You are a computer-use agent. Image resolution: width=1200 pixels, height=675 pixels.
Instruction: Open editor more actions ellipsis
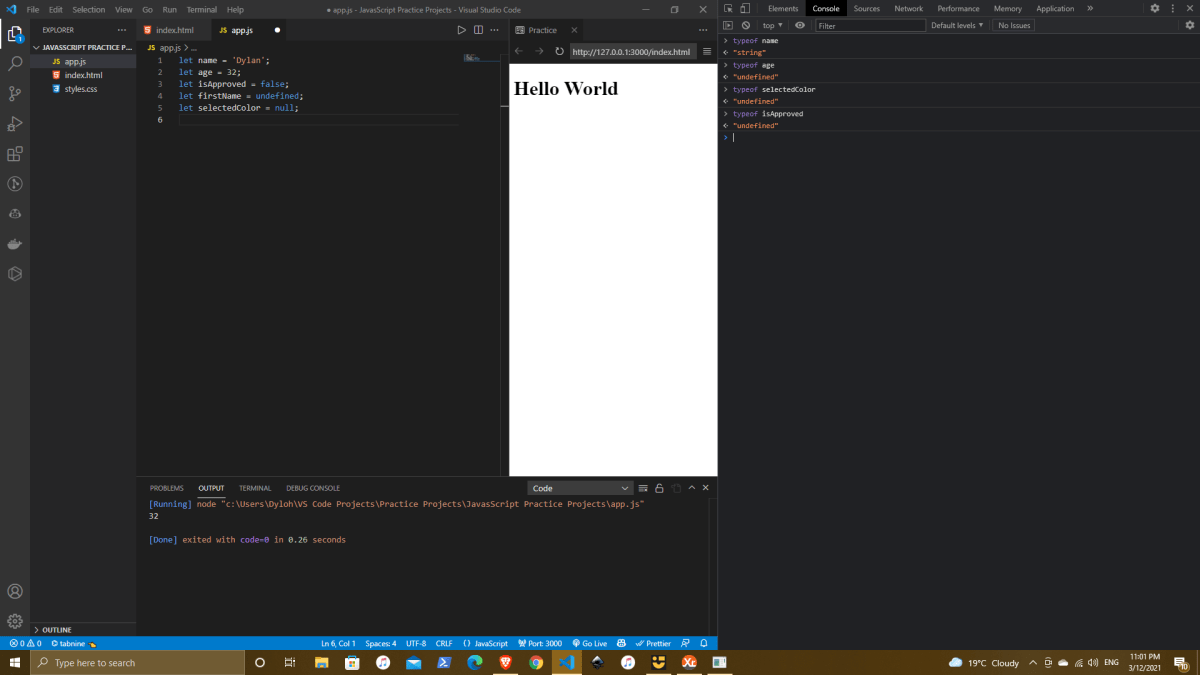point(494,30)
